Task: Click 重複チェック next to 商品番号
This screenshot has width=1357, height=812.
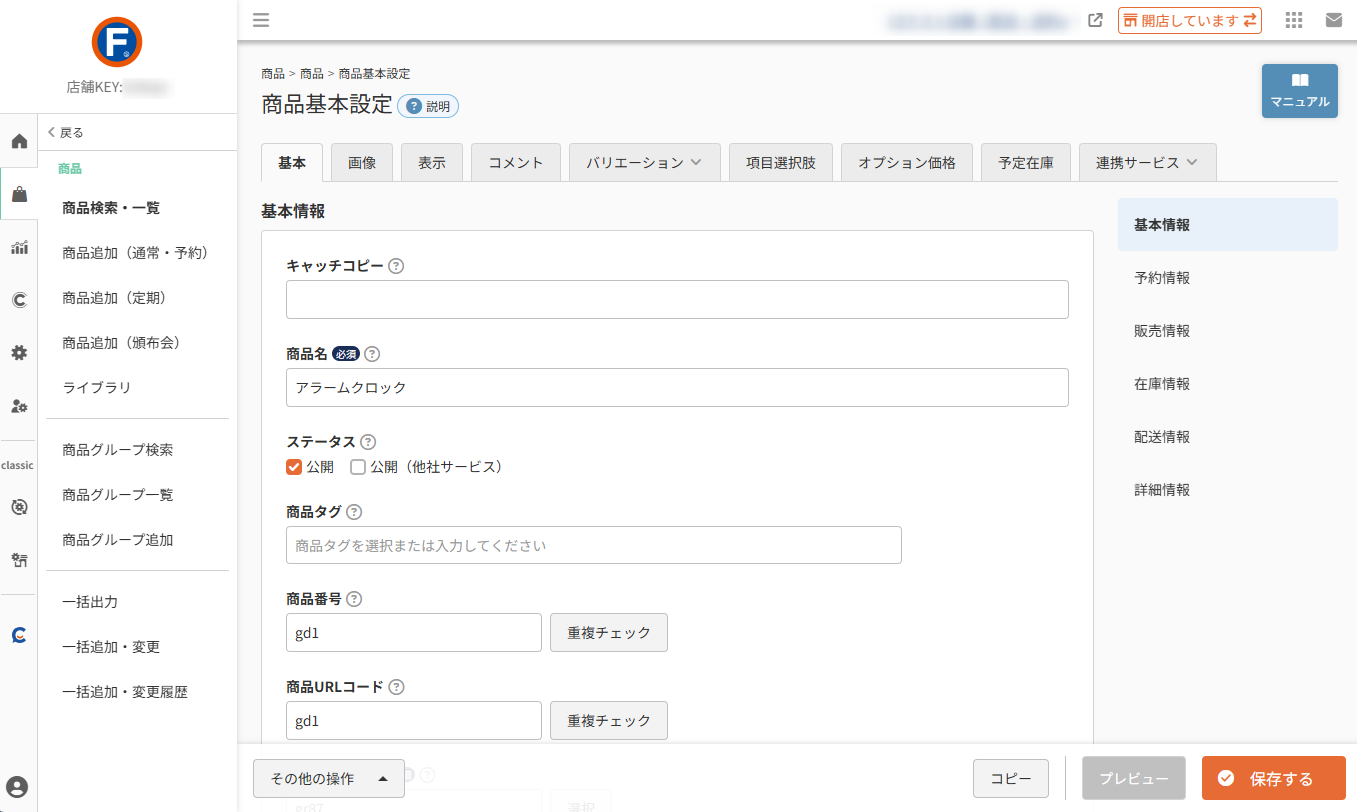Action: tap(609, 633)
